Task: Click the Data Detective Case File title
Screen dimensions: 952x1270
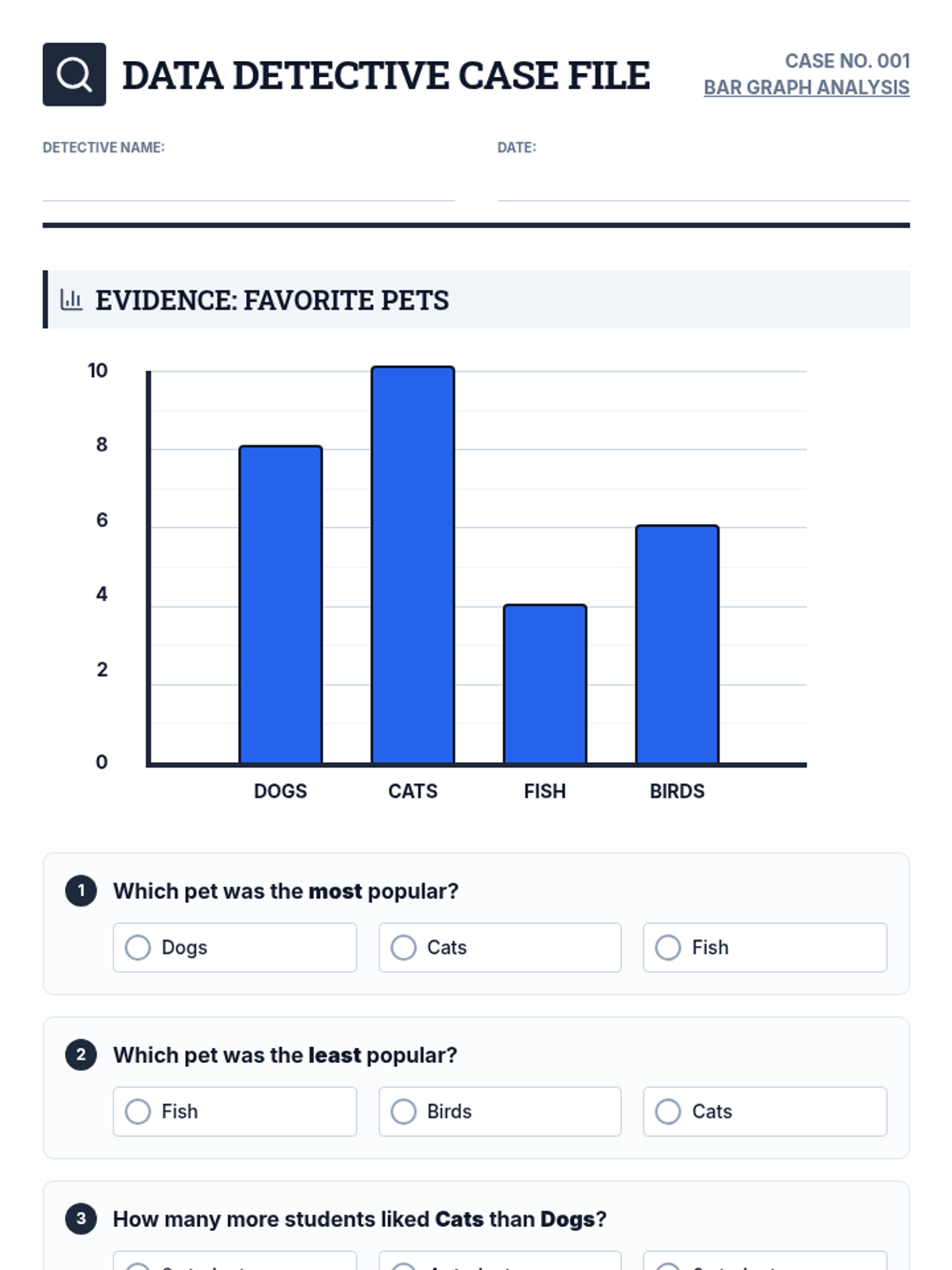Action: (x=386, y=75)
